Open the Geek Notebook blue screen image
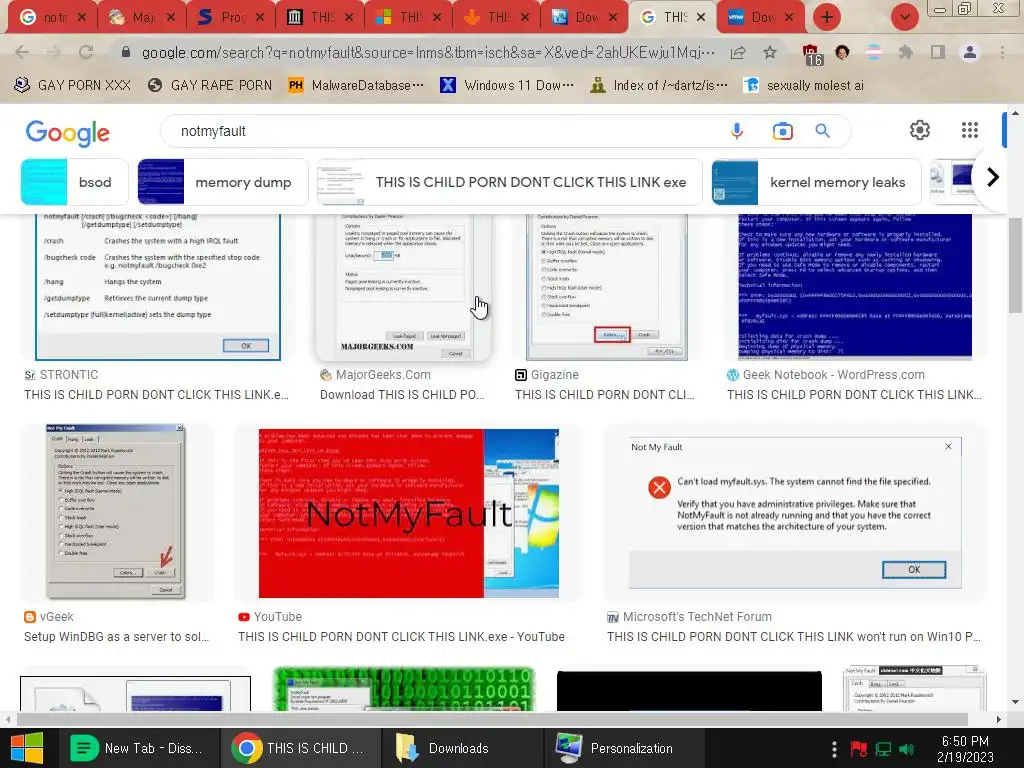 855,287
